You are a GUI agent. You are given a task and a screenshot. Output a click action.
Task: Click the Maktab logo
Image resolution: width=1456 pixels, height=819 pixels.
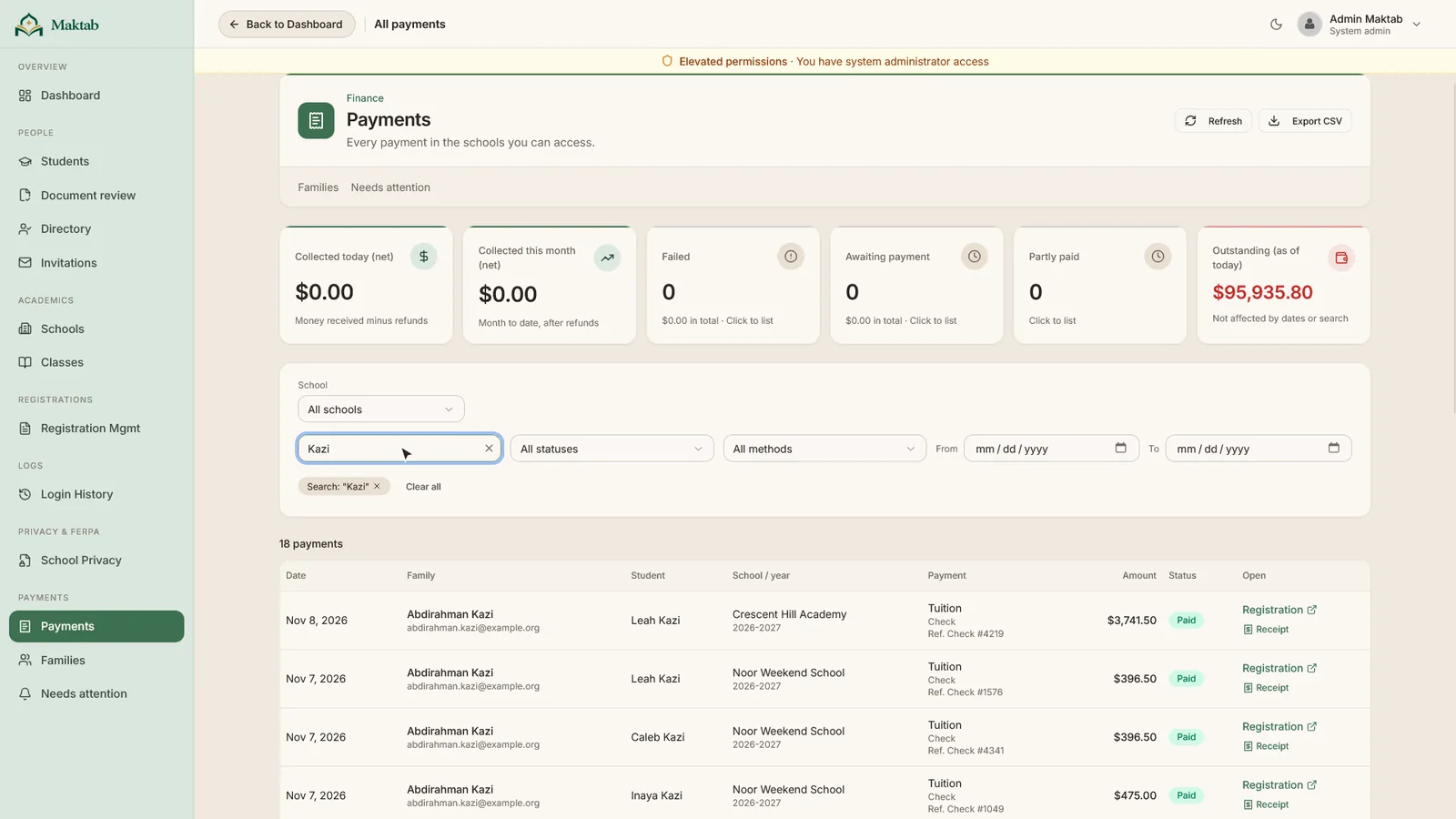click(56, 25)
